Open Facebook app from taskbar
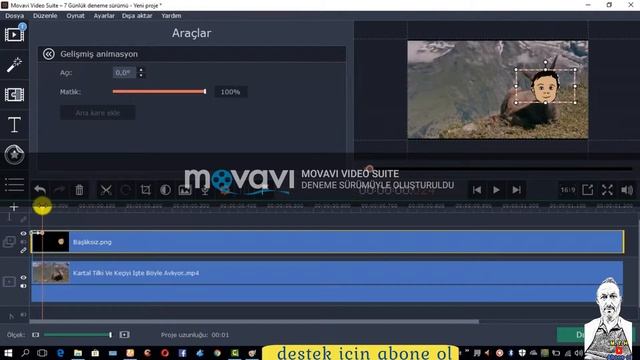This screenshot has height=360, width=640. (182, 353)
